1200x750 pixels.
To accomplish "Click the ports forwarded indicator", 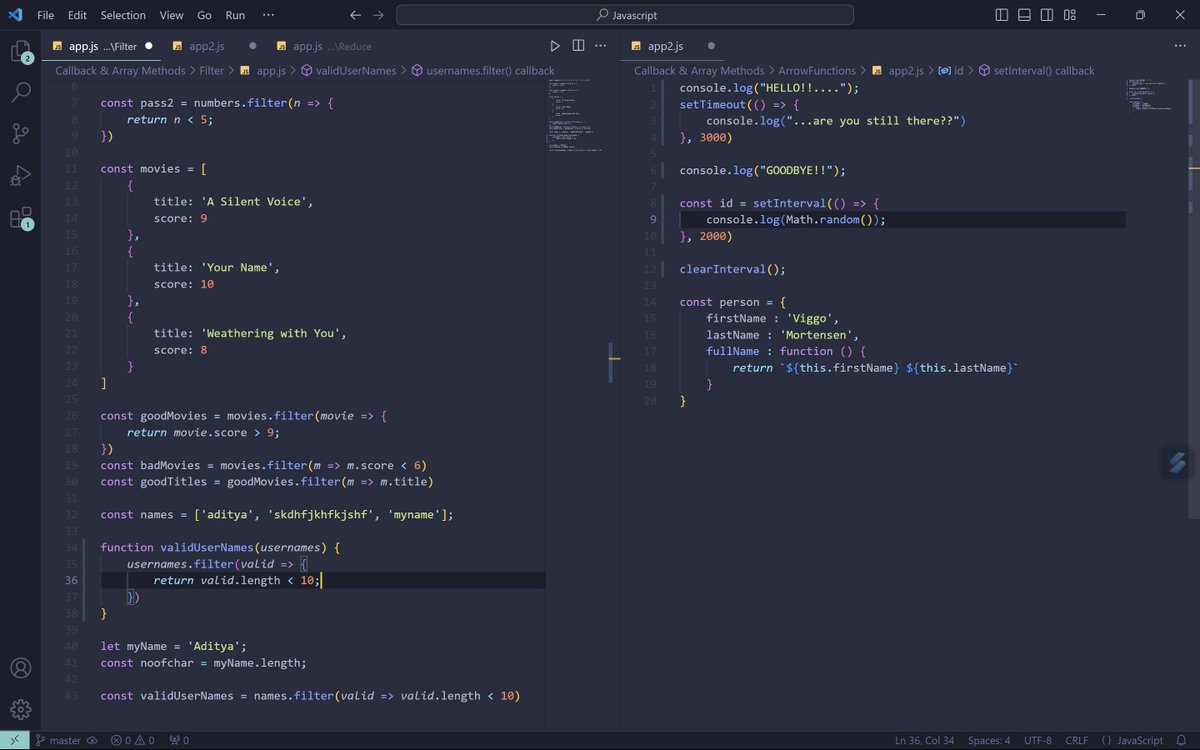I will tap(179, 740).
